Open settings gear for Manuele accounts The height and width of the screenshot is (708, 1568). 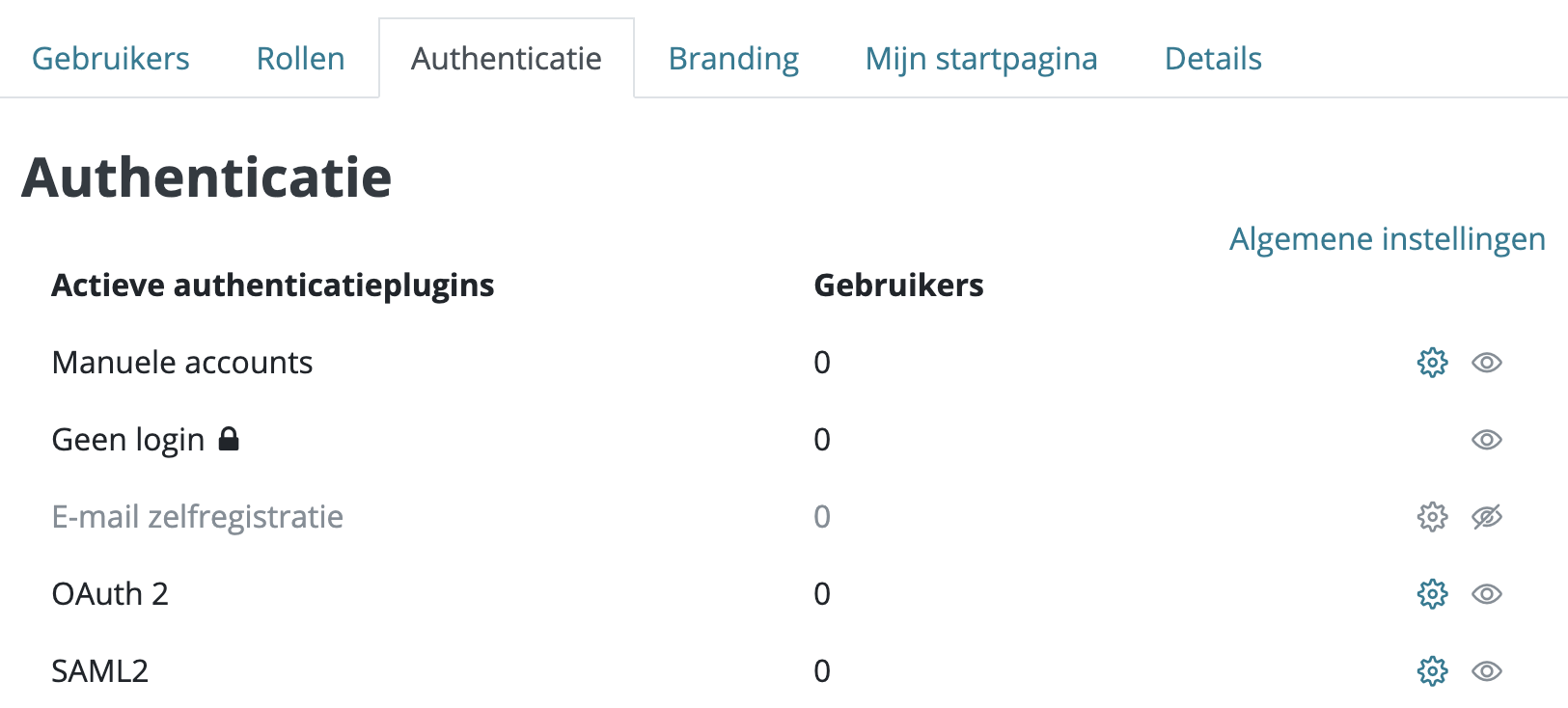click(1432, 363)
